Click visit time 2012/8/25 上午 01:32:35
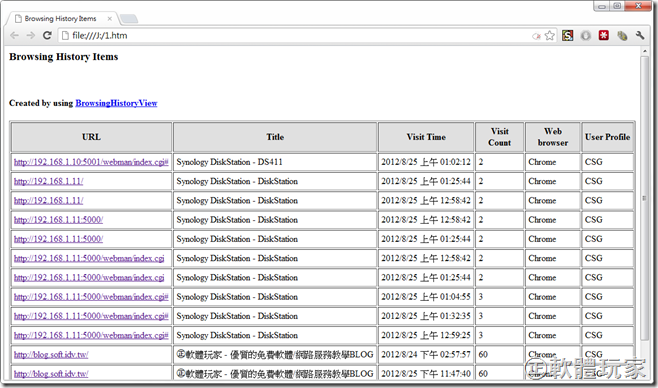Image resolution: width=658 pixels, height=388 pixels. tap(426, 316)
